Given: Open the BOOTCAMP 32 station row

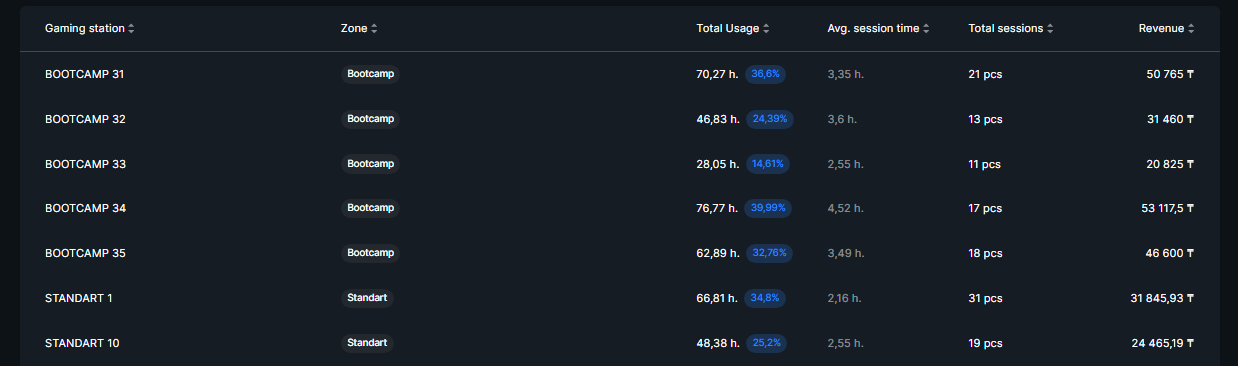Looking at the screenshot, I should (x=619, y=119).
